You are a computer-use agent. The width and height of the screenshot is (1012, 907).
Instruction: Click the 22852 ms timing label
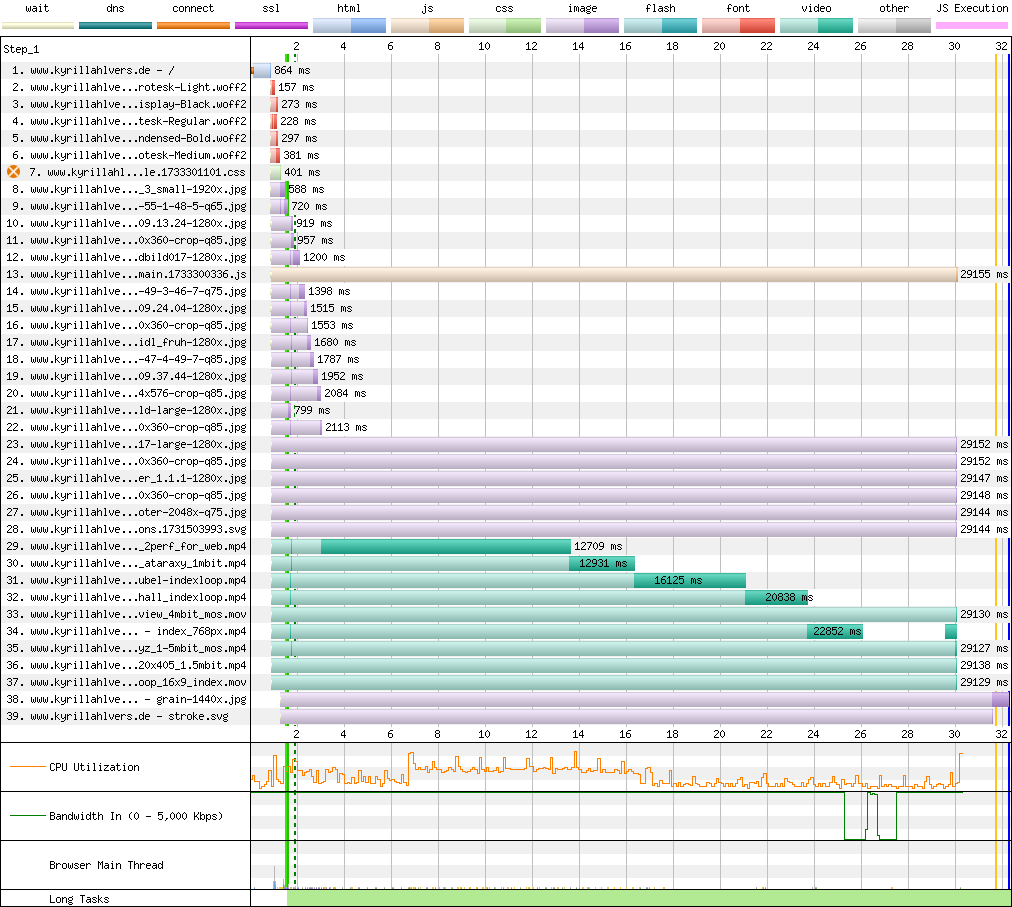[x=837, y=631]
